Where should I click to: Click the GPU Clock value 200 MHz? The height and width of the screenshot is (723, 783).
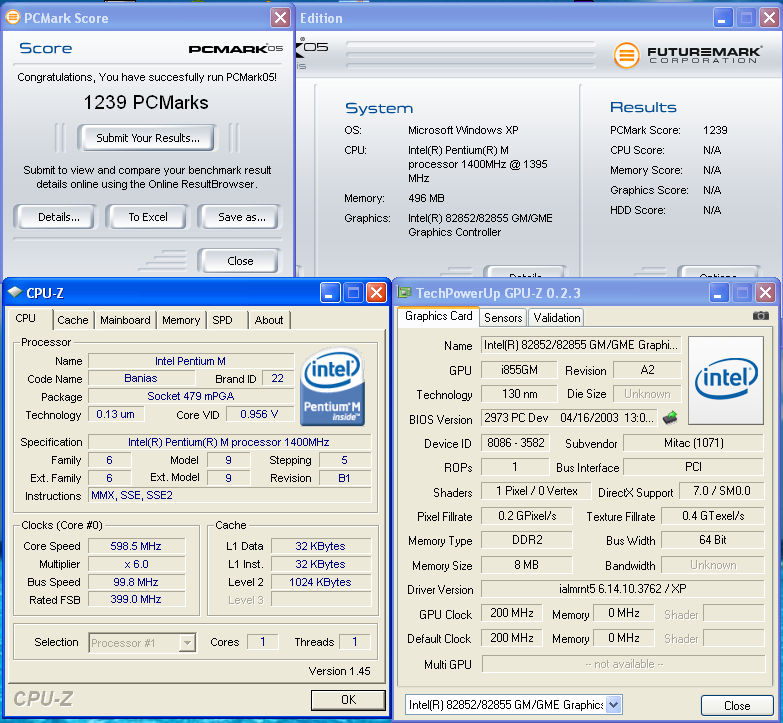pyautogui.click(x=512, y=613)
